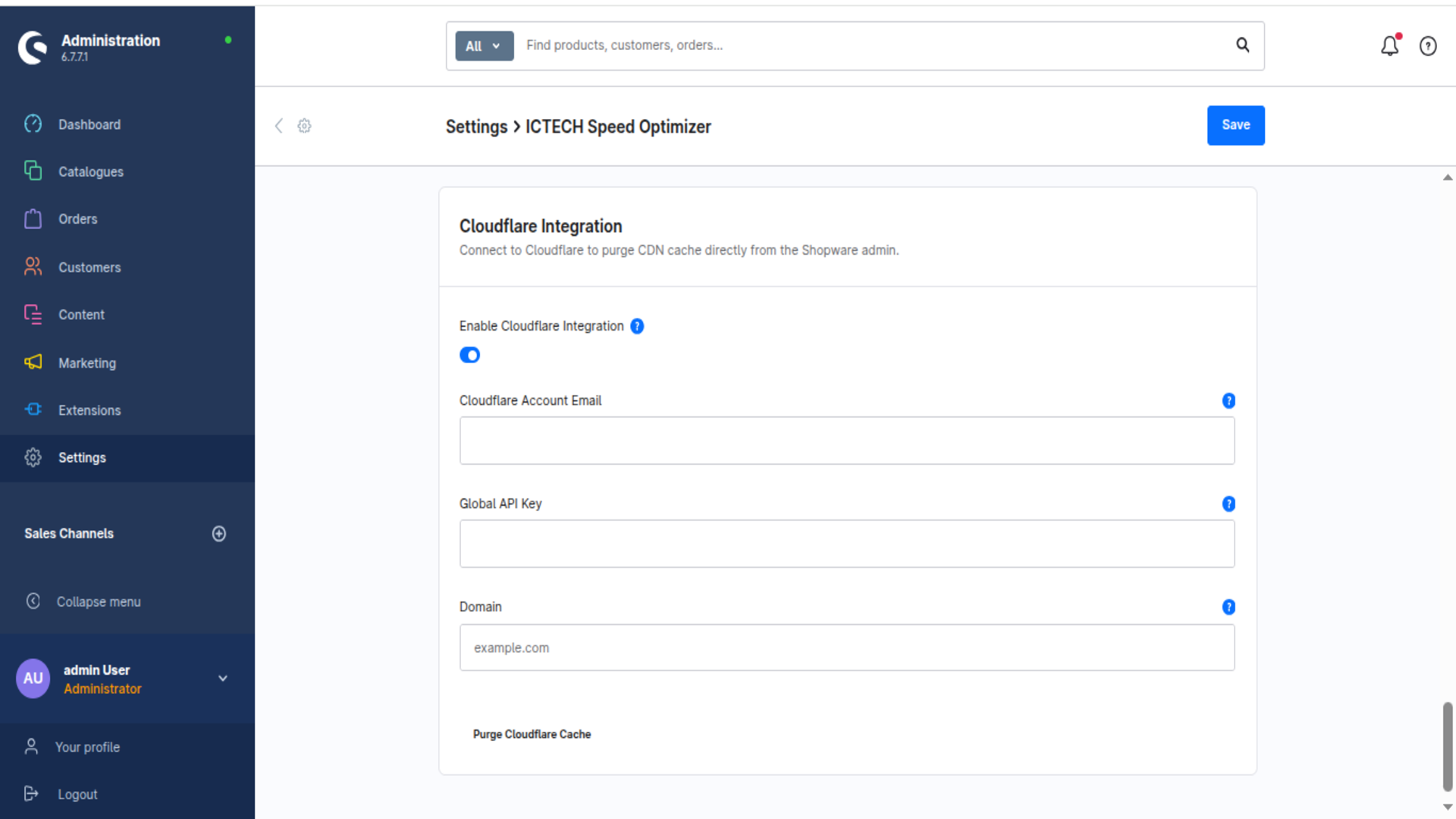Click the Administrator role label

coord(102,689)
